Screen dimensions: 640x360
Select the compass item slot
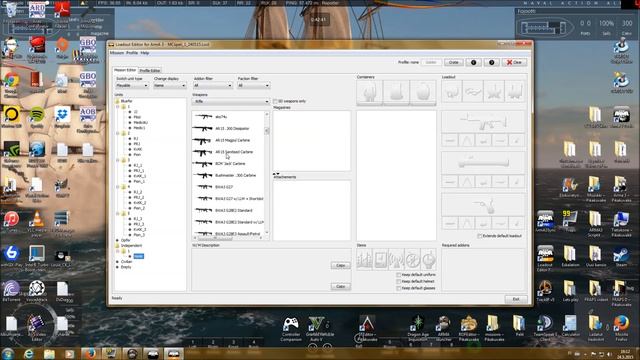click(413, 259)
